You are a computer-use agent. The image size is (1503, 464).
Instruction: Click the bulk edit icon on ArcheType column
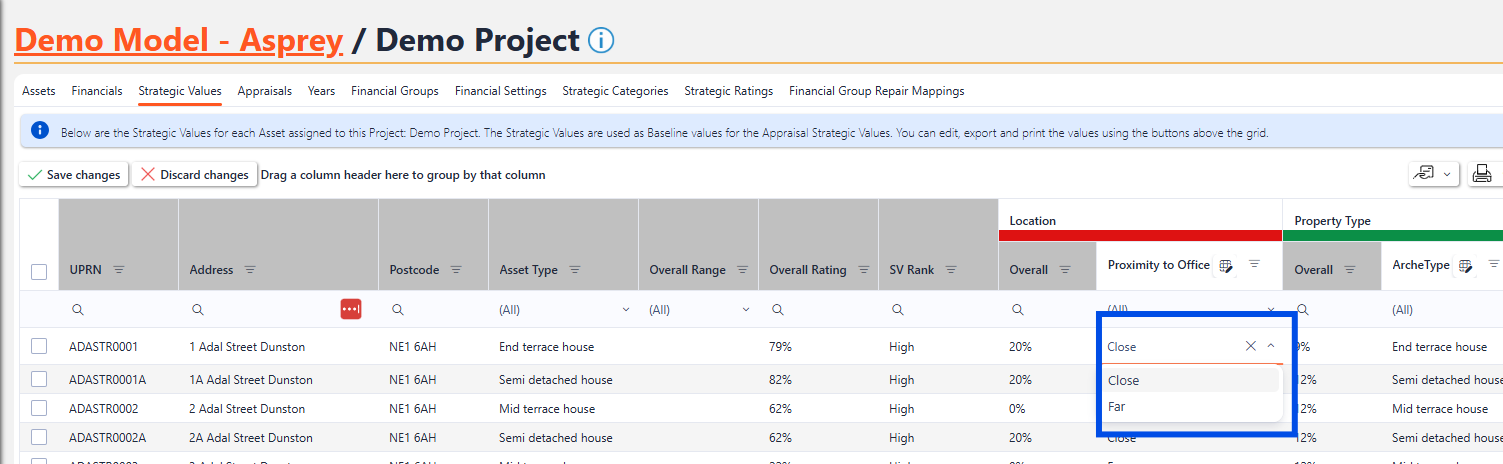coord(1466,266)
